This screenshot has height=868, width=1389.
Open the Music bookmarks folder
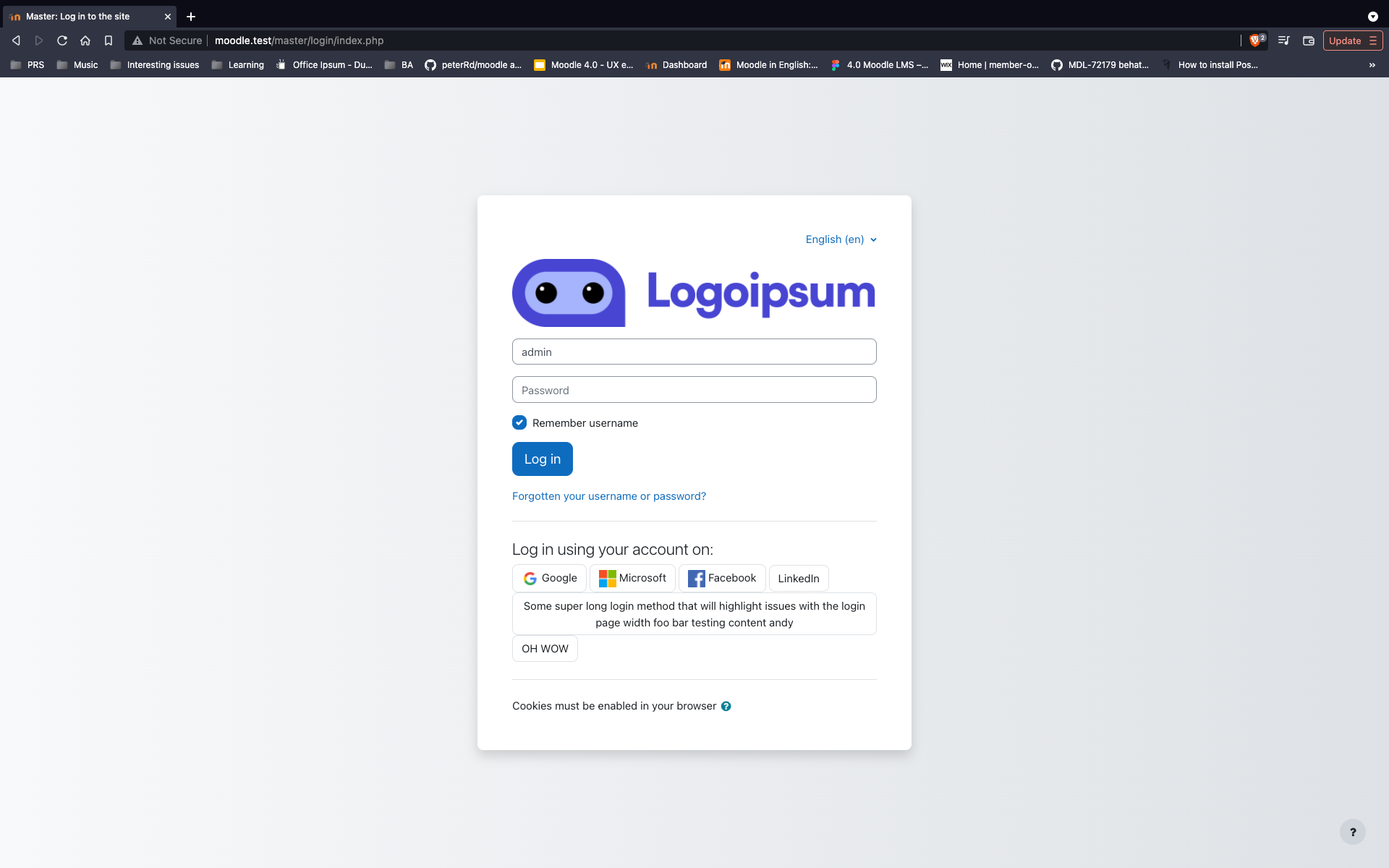point(77,65)
